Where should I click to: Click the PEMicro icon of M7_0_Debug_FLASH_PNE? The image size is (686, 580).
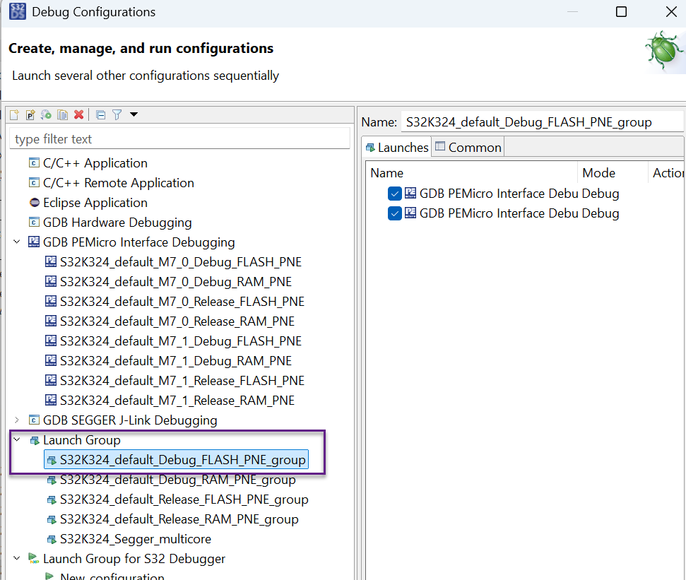(51, 262)
